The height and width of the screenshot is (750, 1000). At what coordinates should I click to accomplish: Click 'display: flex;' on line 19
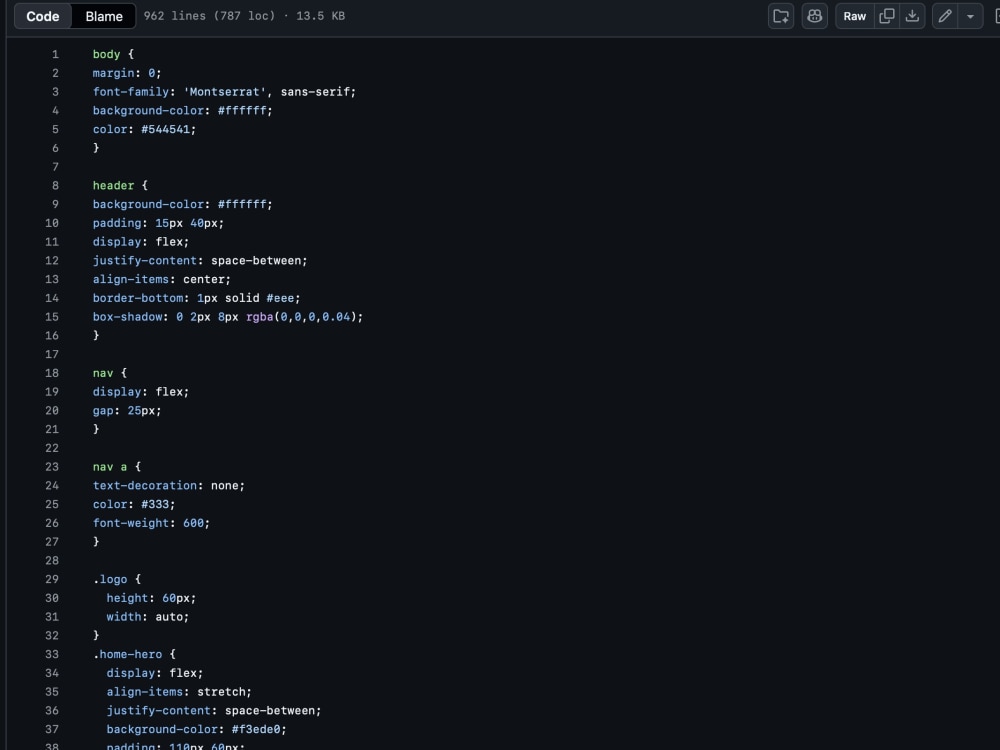coord(141,392)
